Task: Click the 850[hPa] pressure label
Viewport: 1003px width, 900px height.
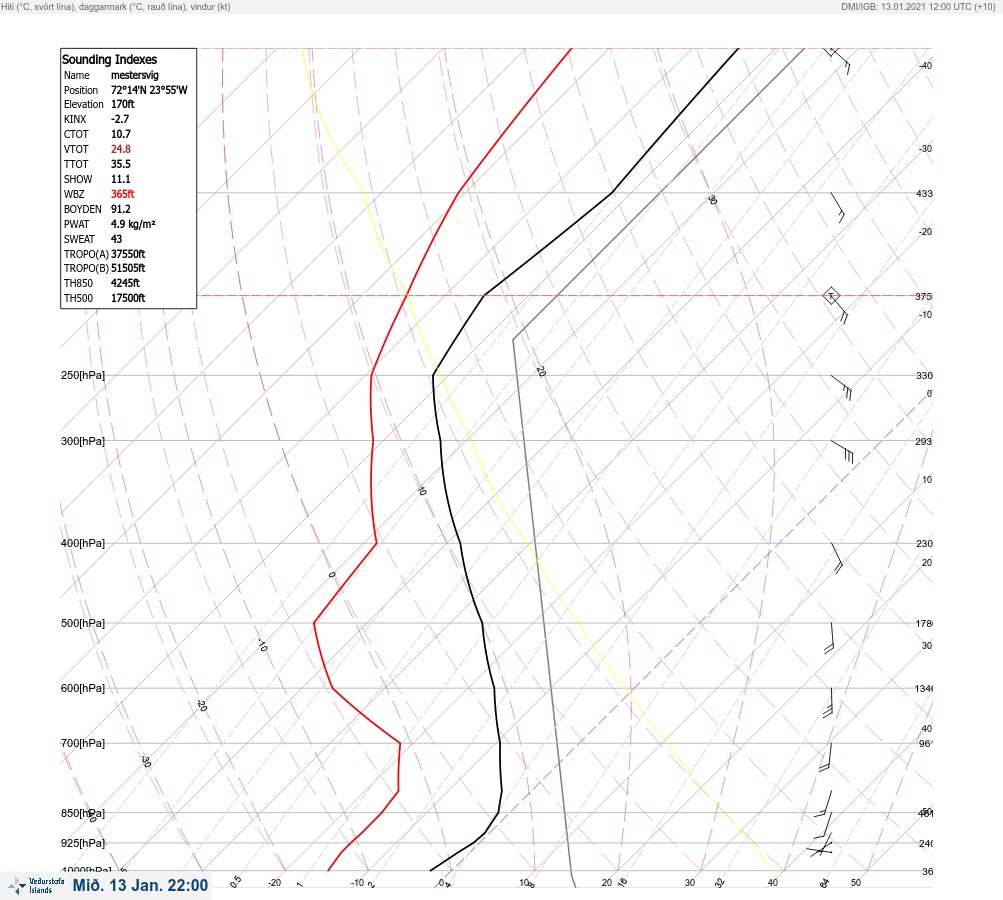Action: (83, 813)
